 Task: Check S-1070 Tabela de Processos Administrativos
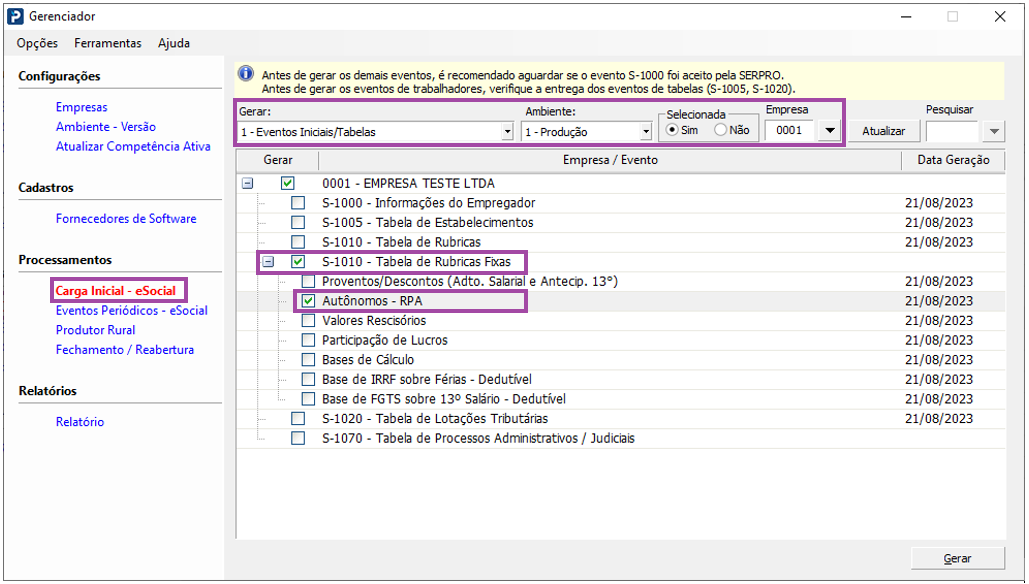298,438
